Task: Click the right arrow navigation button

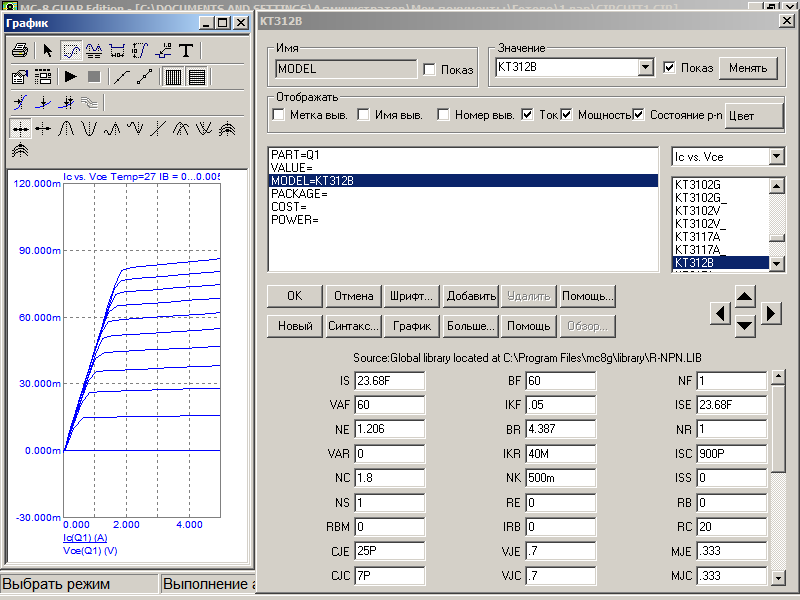Action: point(770,313)
